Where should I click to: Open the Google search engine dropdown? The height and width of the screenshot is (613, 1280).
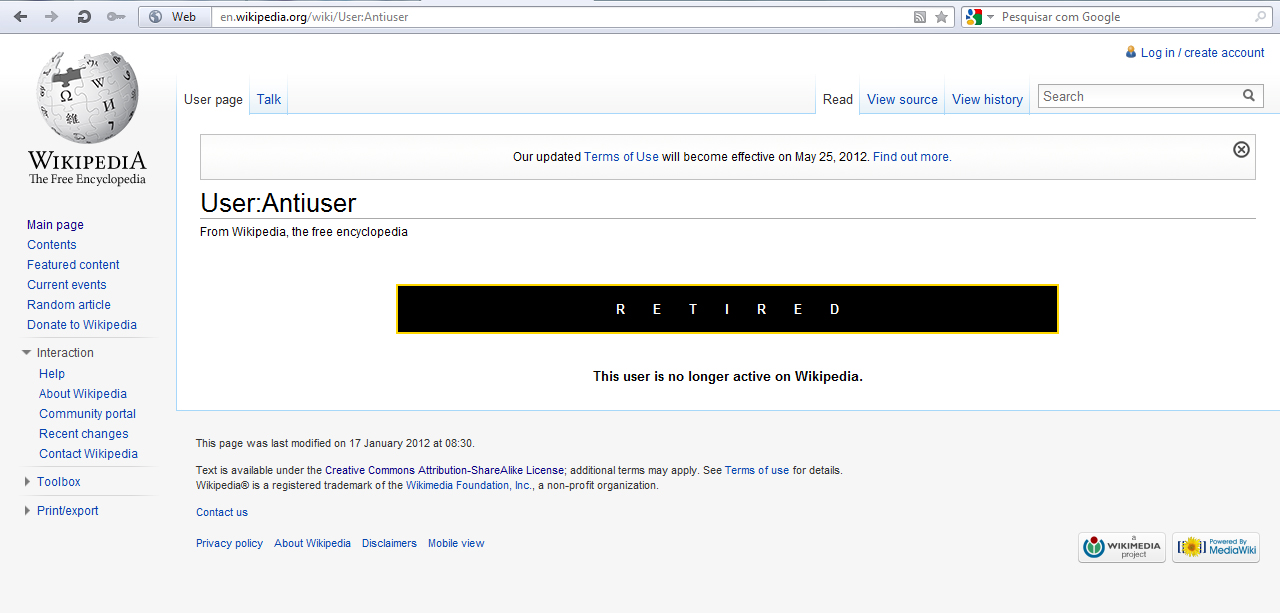pyautogui.click(x=980, y=17)
